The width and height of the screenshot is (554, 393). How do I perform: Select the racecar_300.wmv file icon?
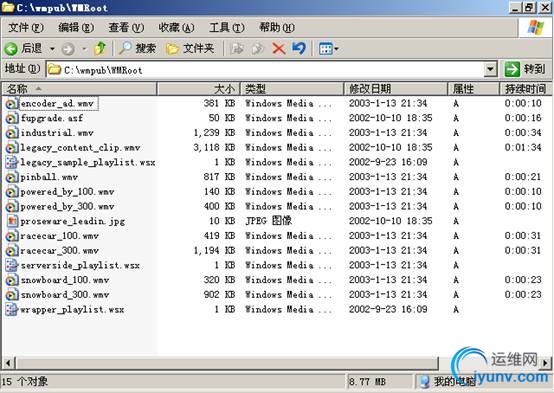pyautogui.click(x=11, y=251)
